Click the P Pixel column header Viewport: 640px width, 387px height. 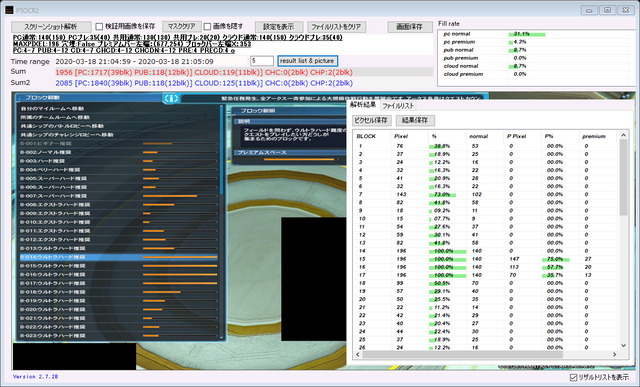(x=516, y=136)
